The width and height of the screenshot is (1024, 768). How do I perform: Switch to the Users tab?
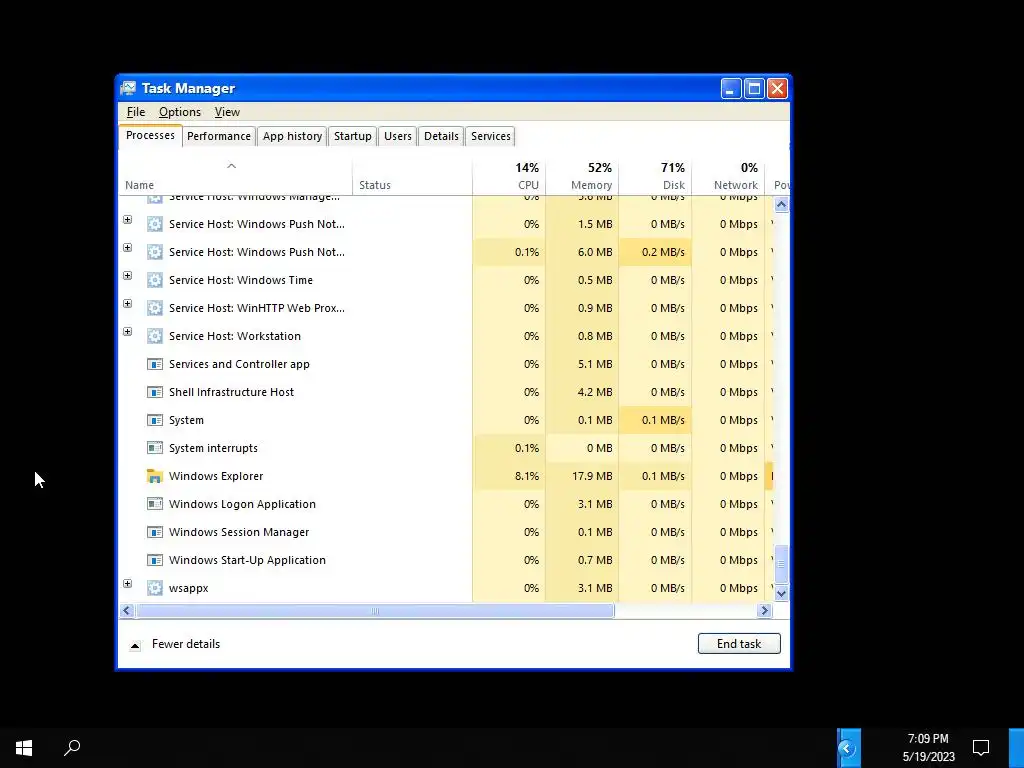click(x=398, y=136)
